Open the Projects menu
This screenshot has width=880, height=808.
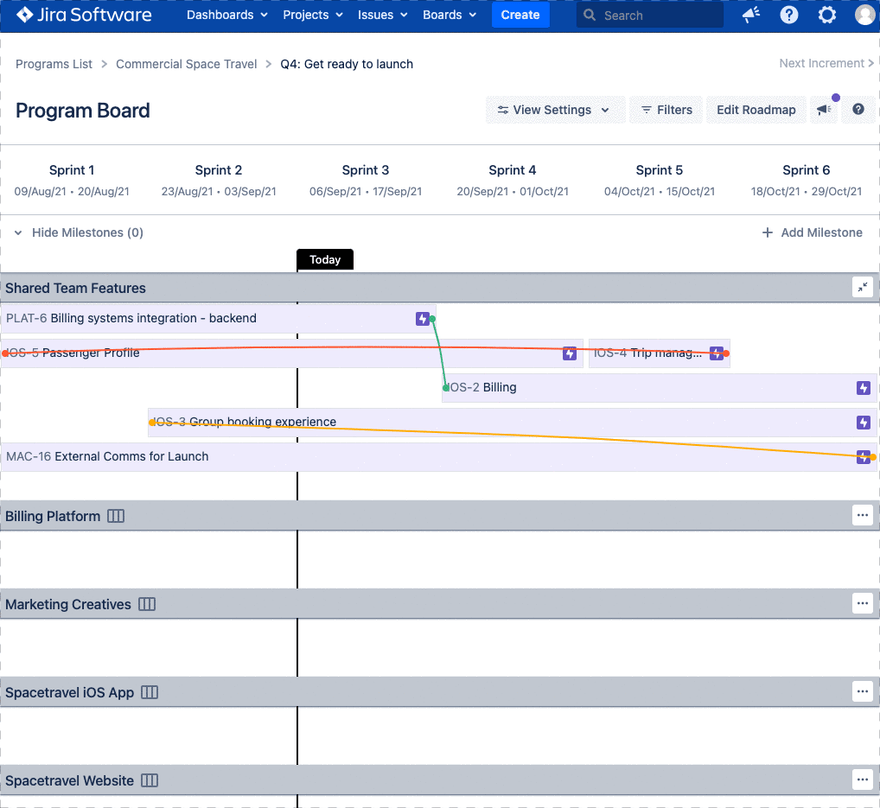[x=313, y=15]
